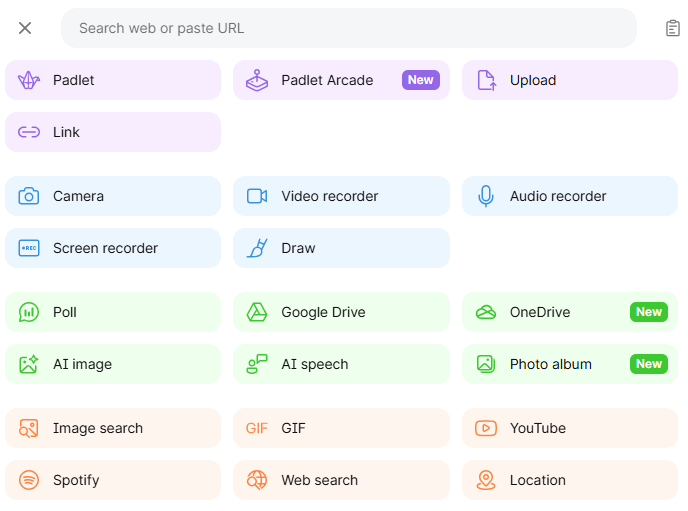Add a YouTube video
The height and width of the screenshot is (511, 688).
(570, 428)
